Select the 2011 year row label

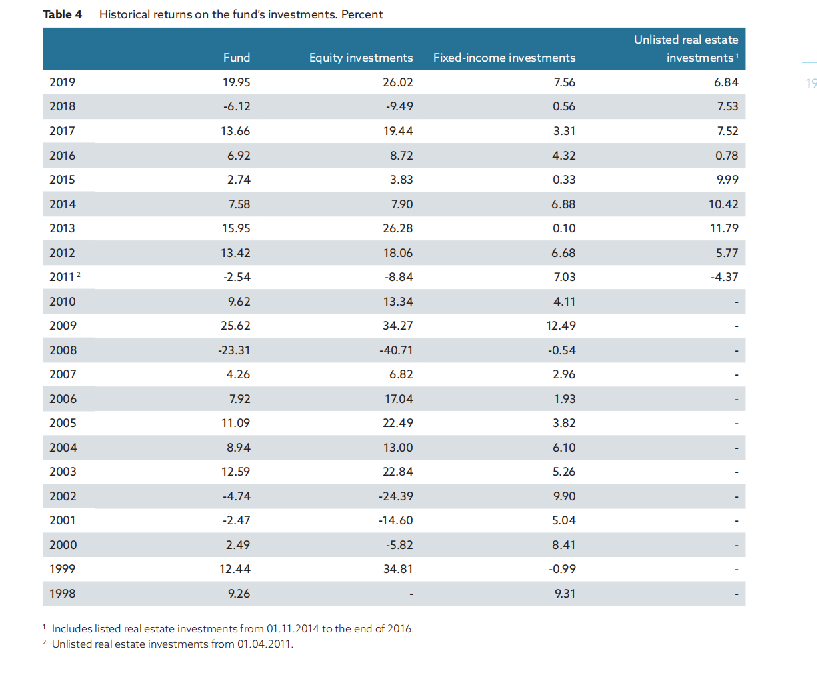[64, 277]
